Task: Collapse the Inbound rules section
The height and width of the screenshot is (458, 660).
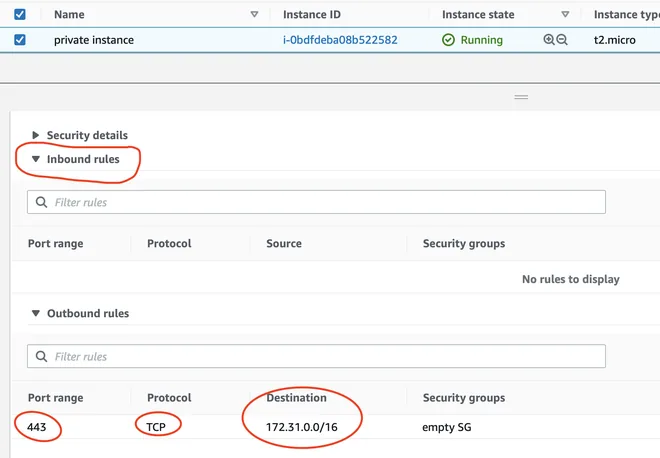Action: click(x=36, y=159)
